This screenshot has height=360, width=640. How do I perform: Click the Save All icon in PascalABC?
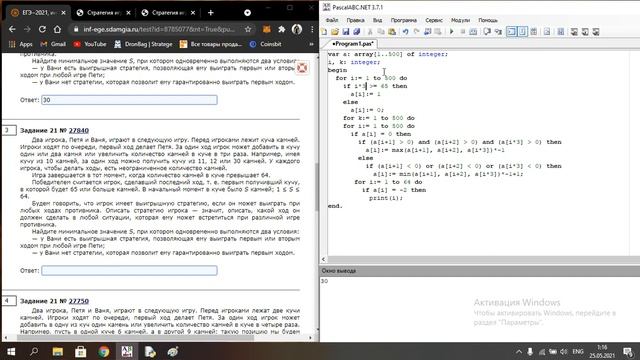tap(356, 32)
